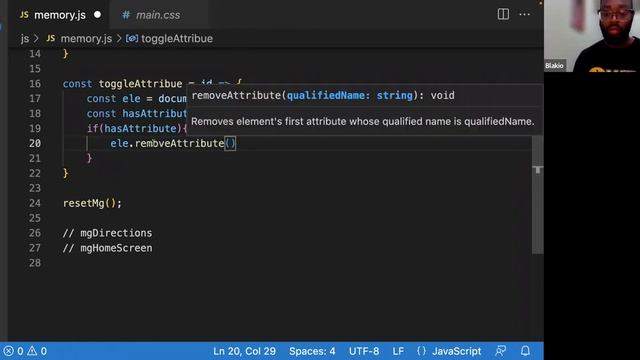Image resolution: width=640 pixels, height=360 pixels.
Task: Open the memory.js breadcrumb
Action: 86,38
